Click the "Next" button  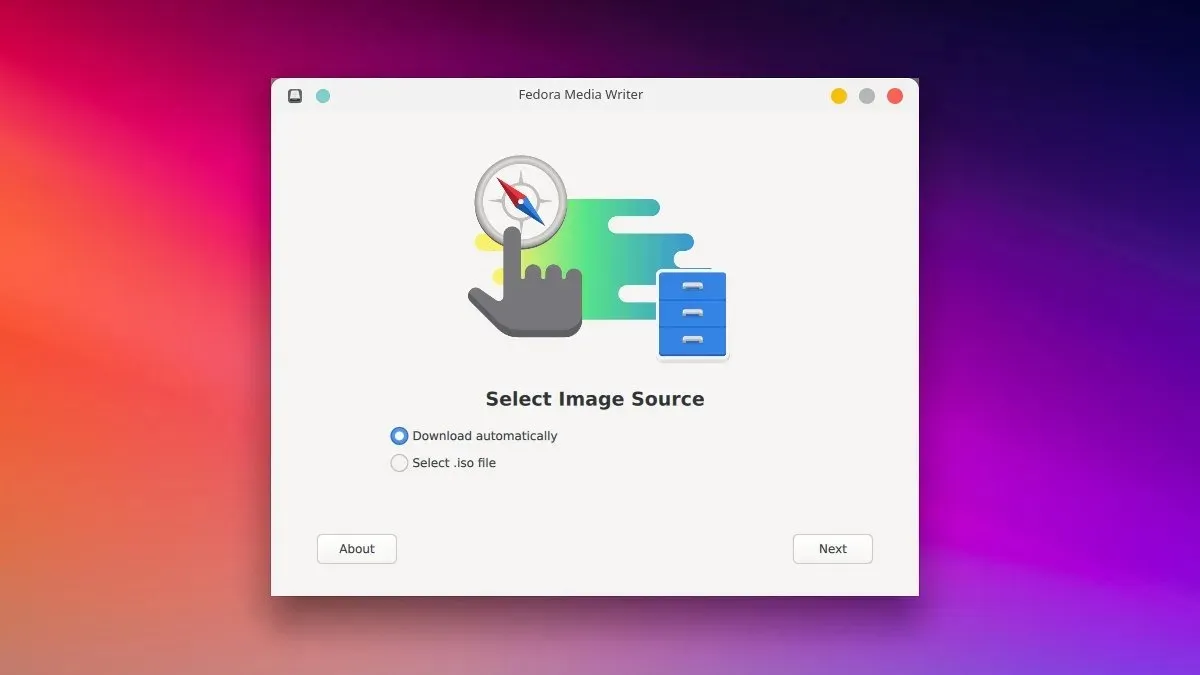pyautogui.click(x=832, y=548)
